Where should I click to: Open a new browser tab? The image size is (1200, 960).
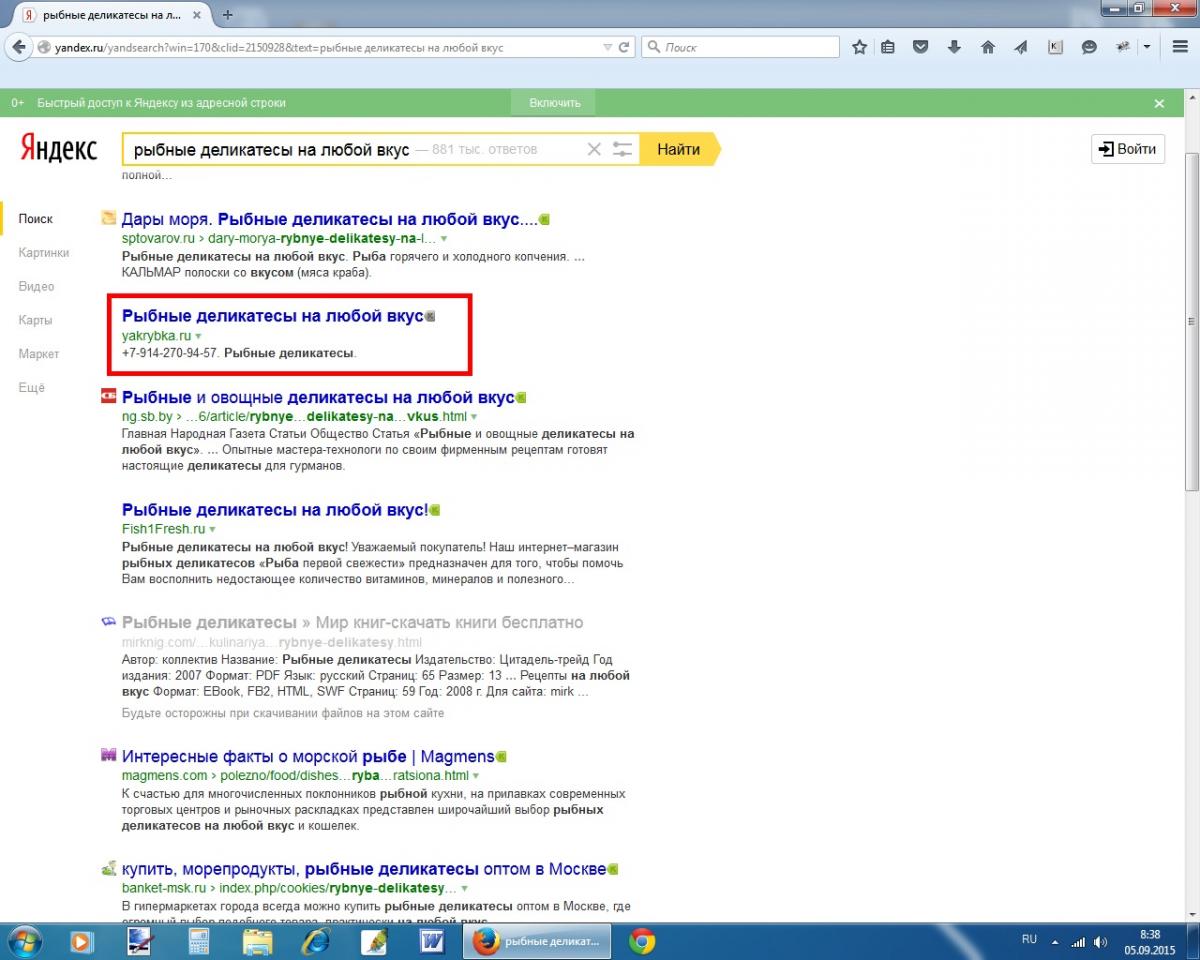(227, 14)
